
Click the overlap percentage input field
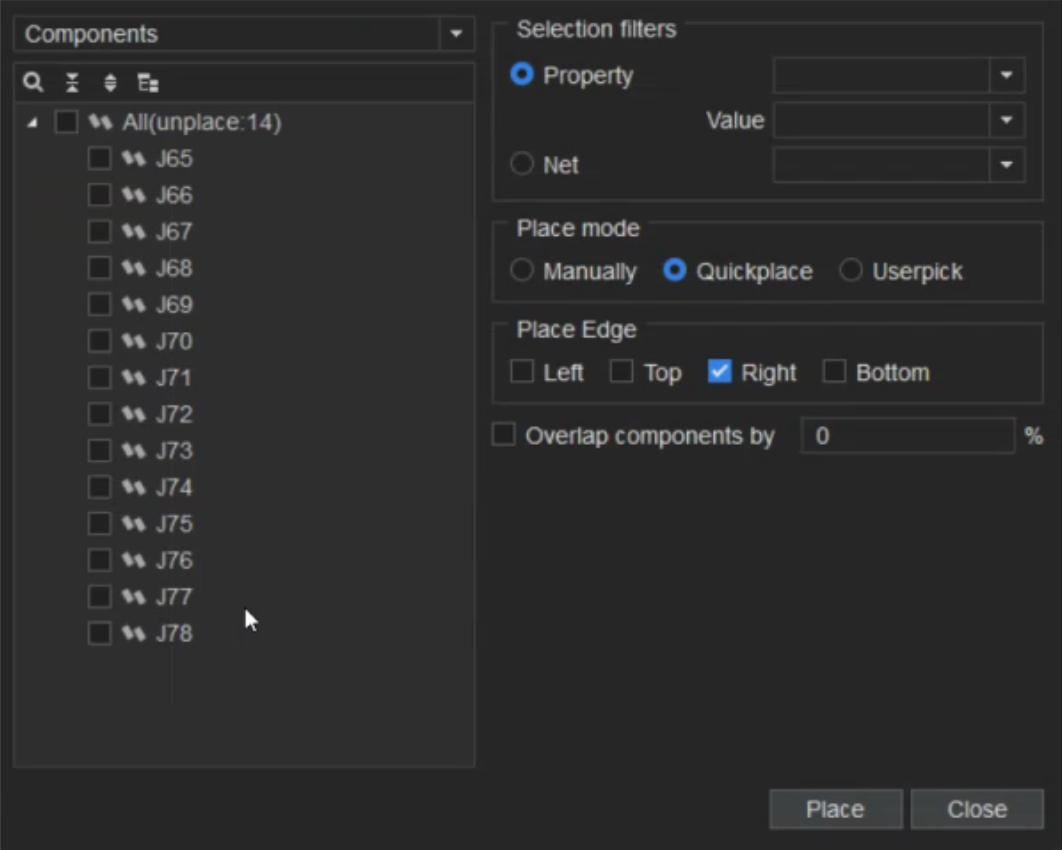(x=907, y=436)
